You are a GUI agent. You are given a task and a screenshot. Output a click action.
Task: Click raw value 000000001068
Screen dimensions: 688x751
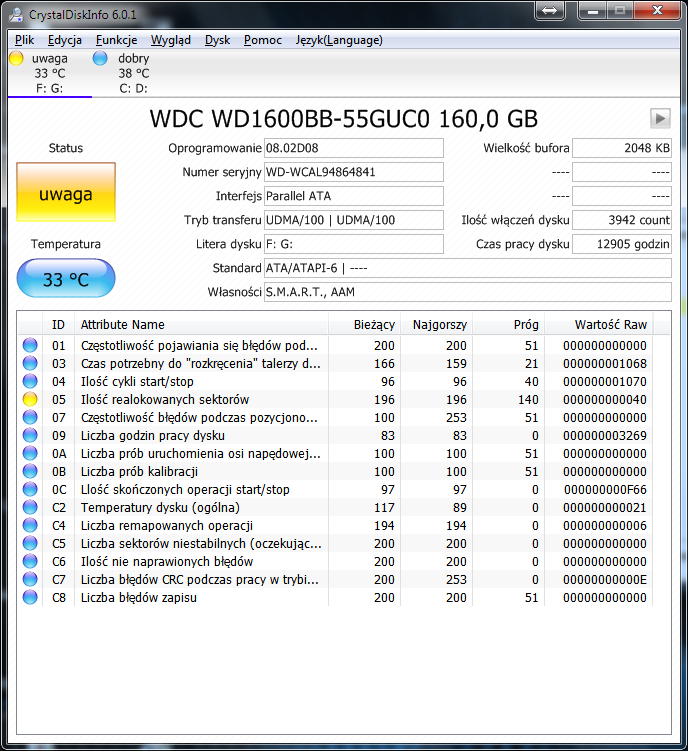point(605,364)
